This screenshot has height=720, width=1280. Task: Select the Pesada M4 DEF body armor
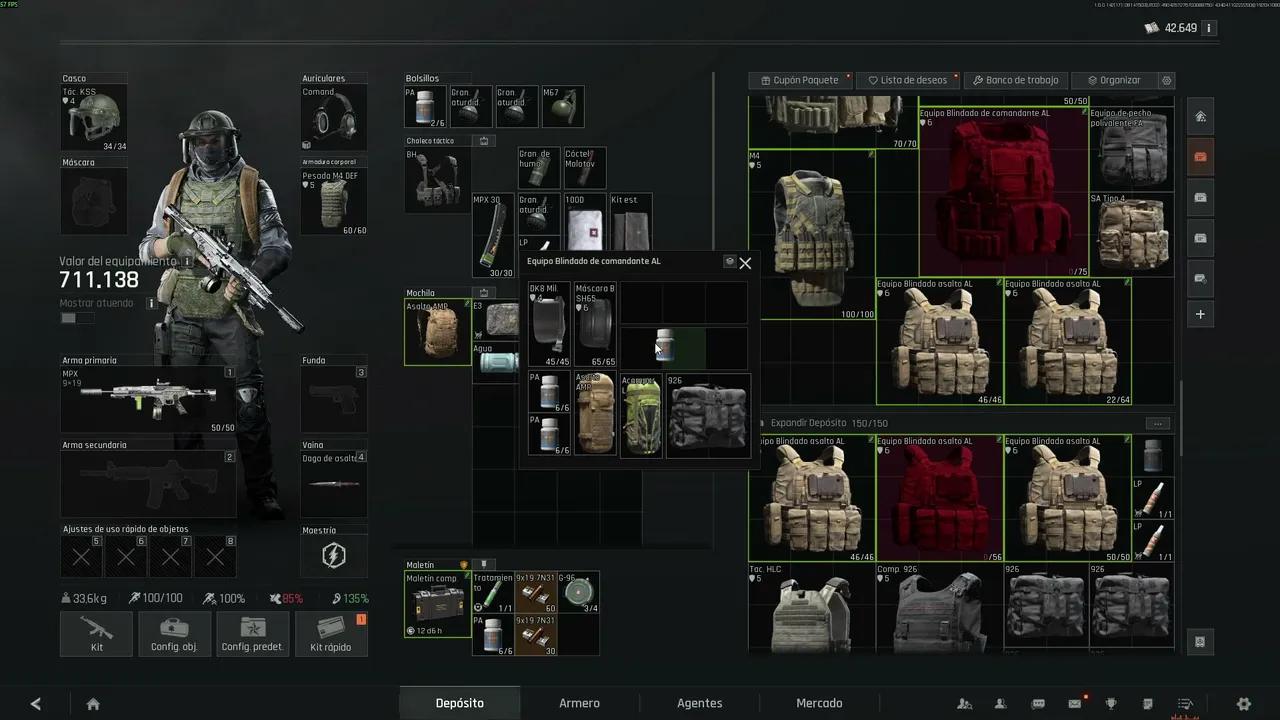334,203
